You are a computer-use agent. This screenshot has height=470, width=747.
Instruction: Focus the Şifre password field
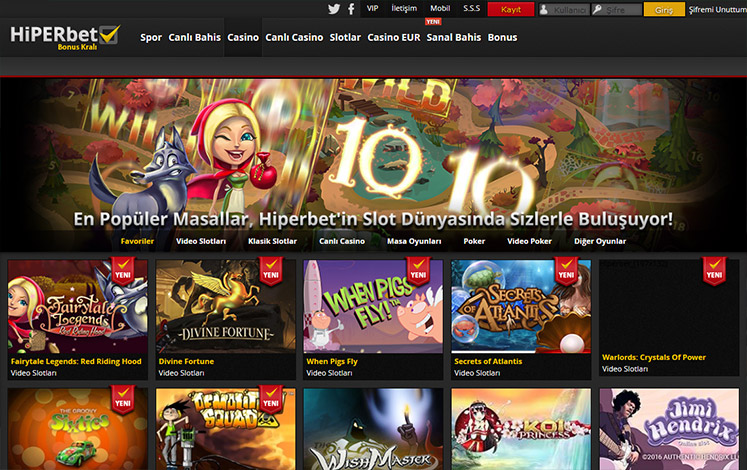617,10
